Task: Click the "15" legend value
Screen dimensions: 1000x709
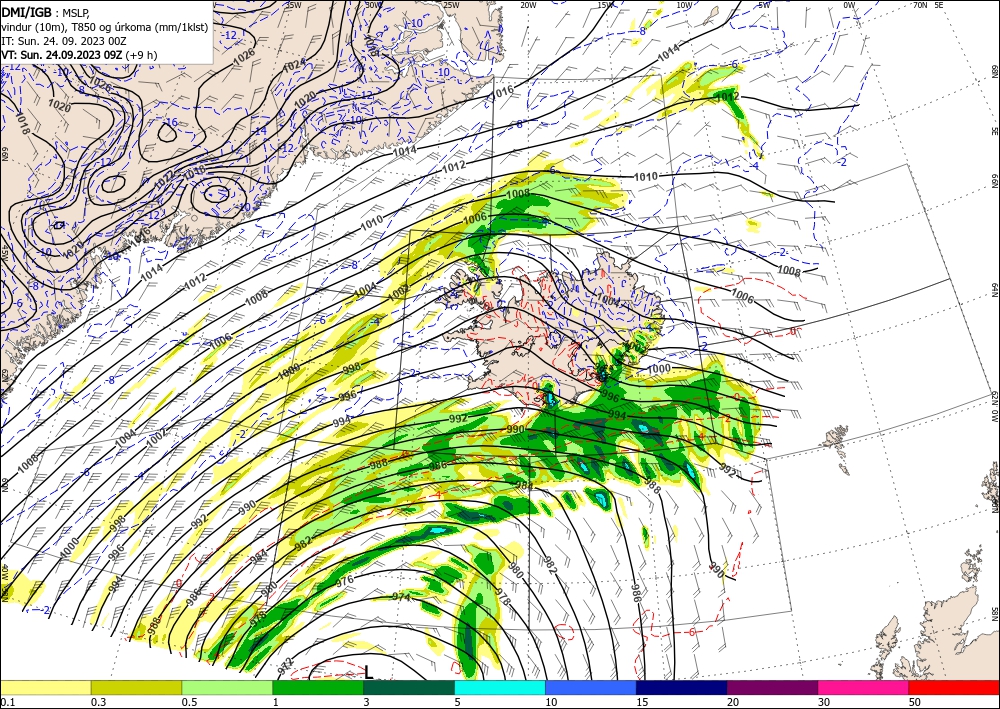Action: coord(642,702)
